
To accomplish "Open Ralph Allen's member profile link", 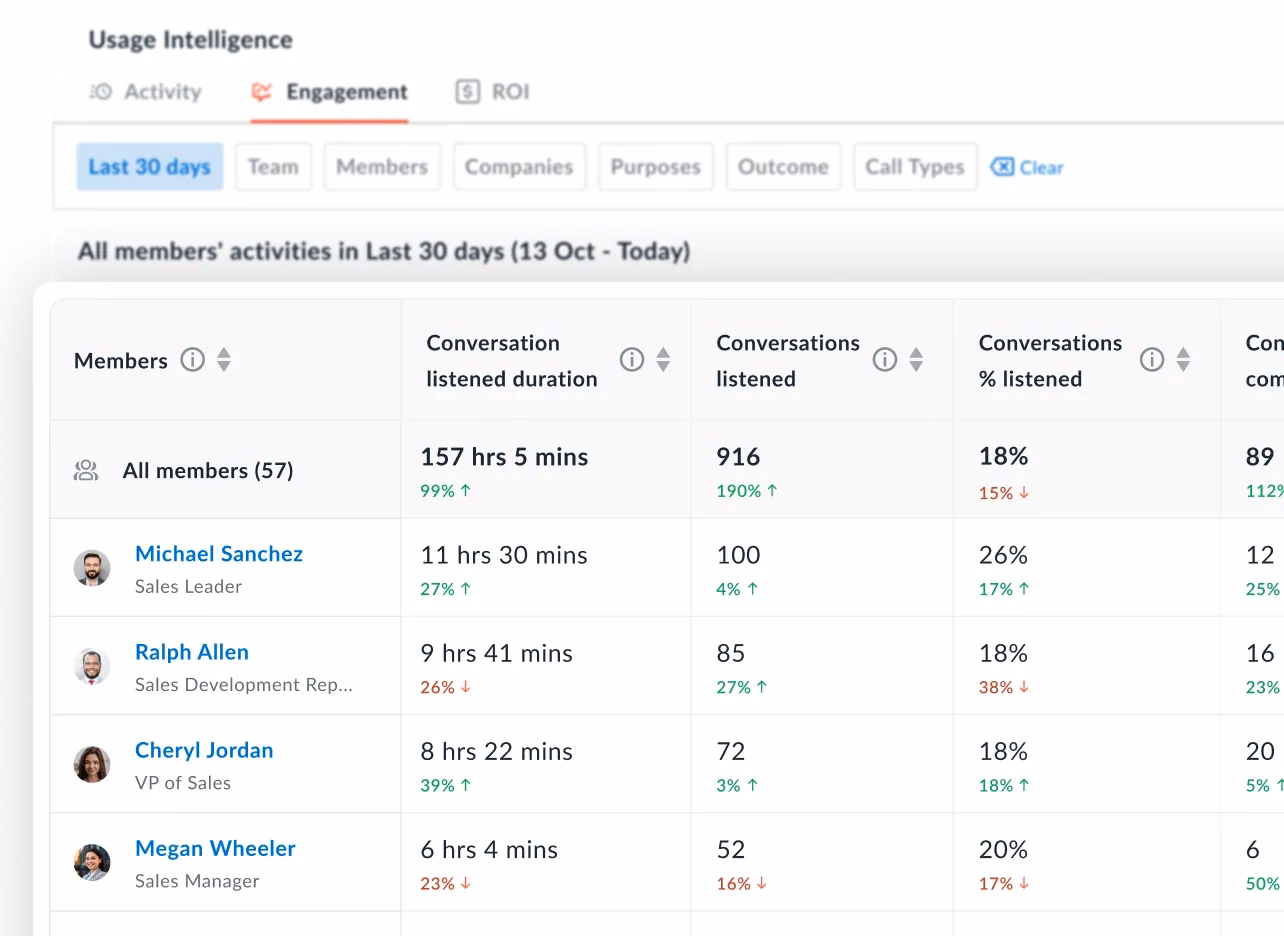I will coord(192,652).
